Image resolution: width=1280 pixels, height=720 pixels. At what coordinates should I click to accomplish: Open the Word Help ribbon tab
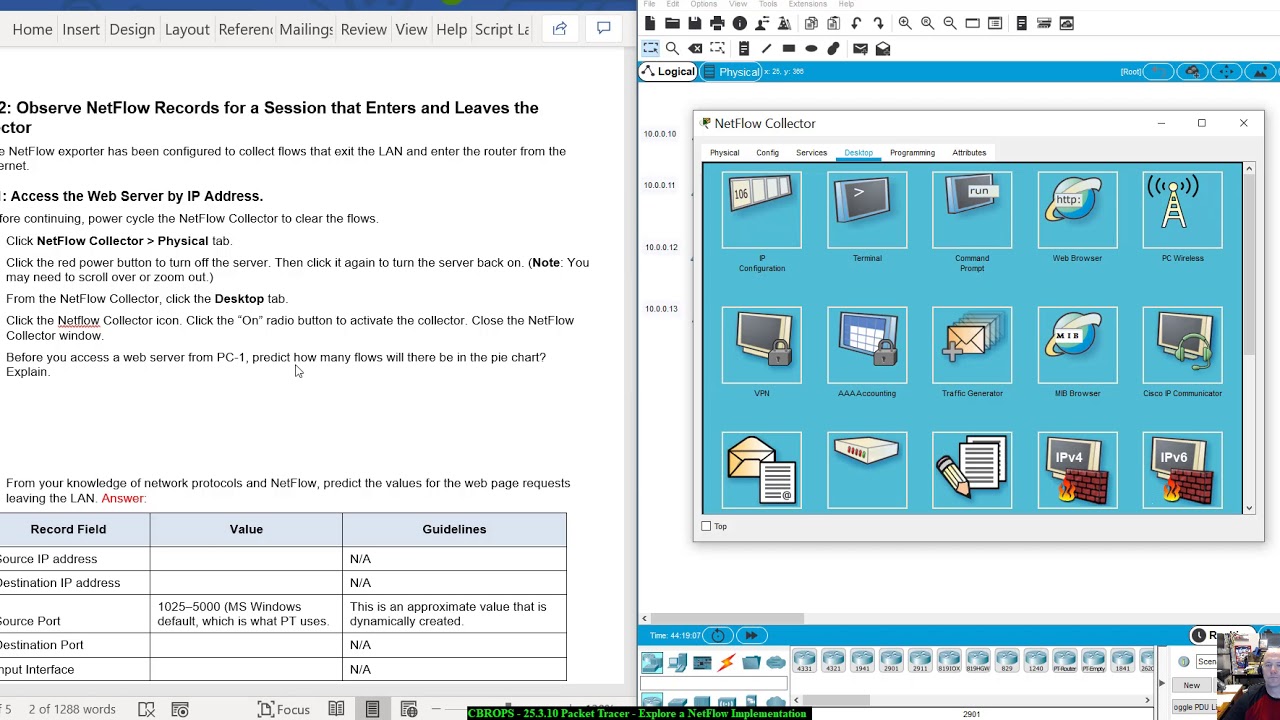451,29
